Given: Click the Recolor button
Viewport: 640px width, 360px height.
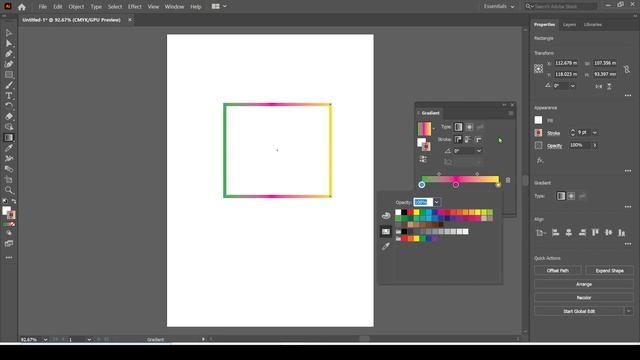Looking at the screenshot, I should point(584,298).
